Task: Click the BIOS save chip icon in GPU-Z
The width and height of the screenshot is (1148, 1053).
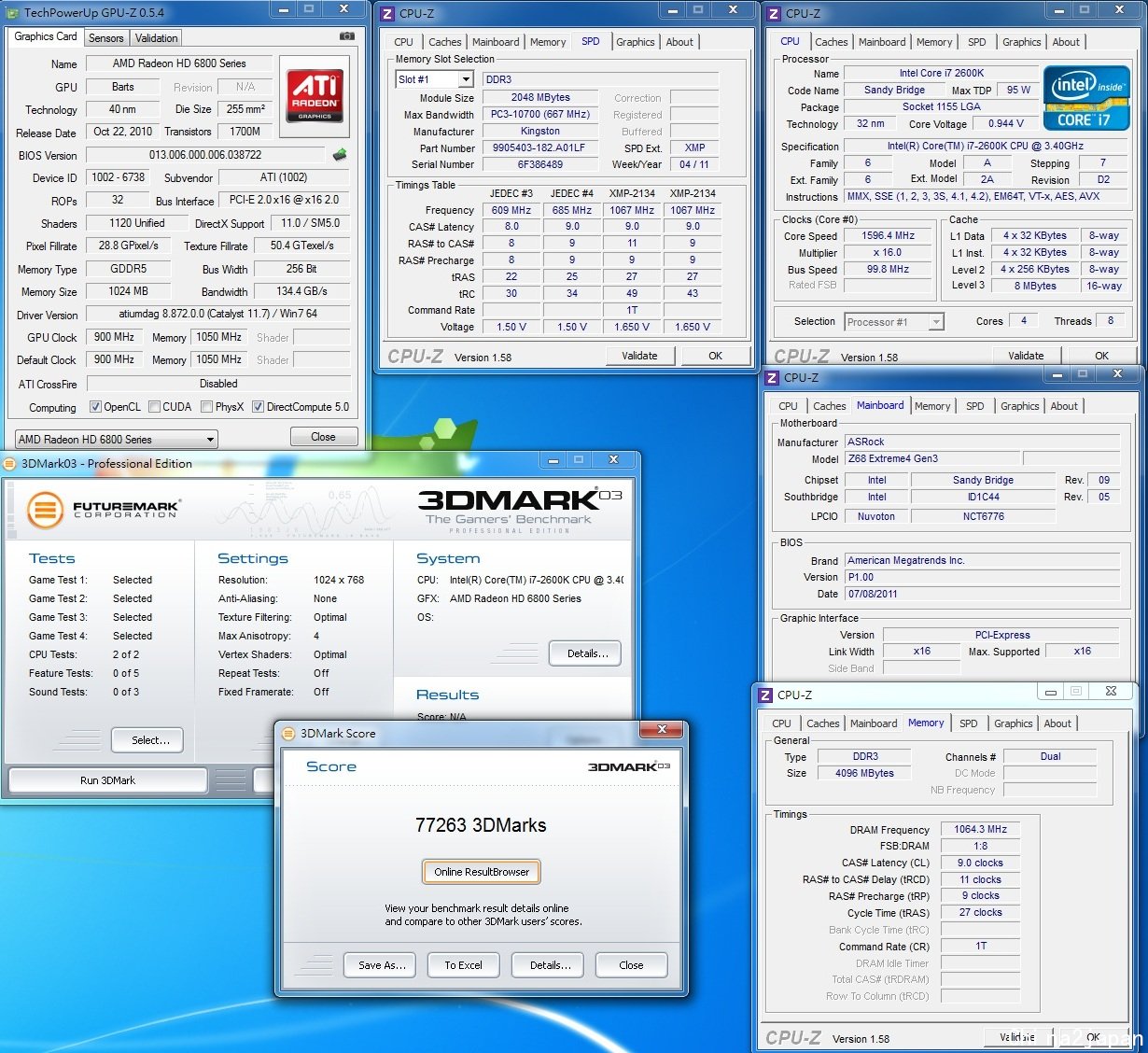Action: [340, 155]
